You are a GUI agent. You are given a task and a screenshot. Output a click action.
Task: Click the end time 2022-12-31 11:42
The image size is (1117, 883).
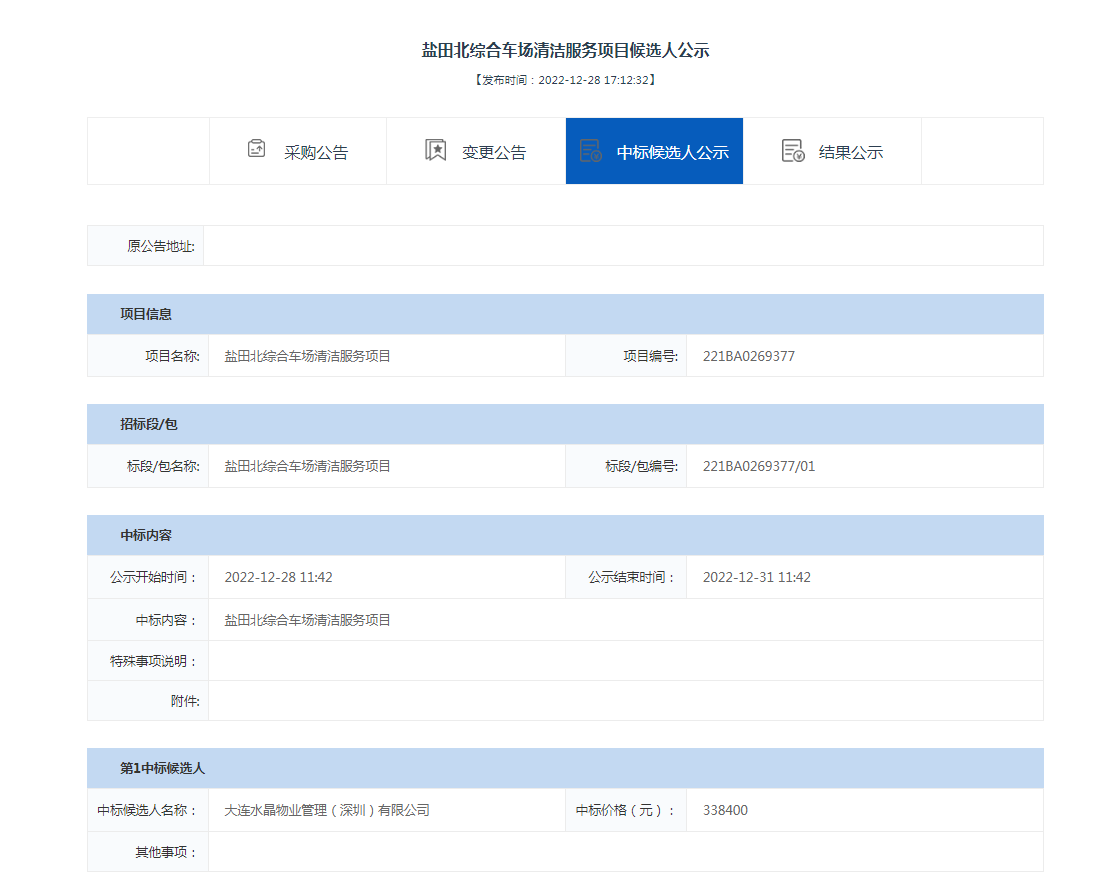(x=757, y=578)
